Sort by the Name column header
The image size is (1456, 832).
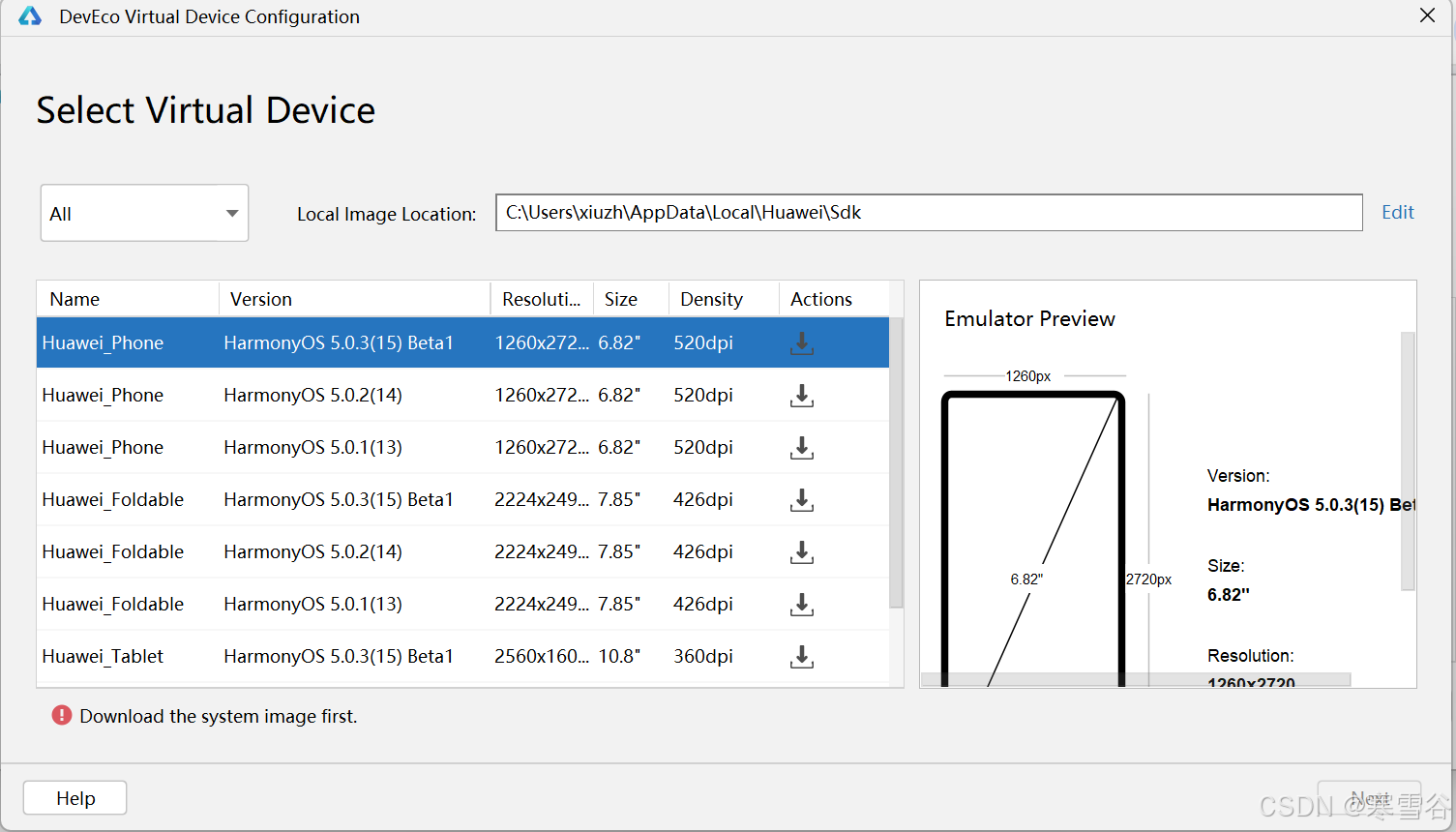tap(128, 299)
